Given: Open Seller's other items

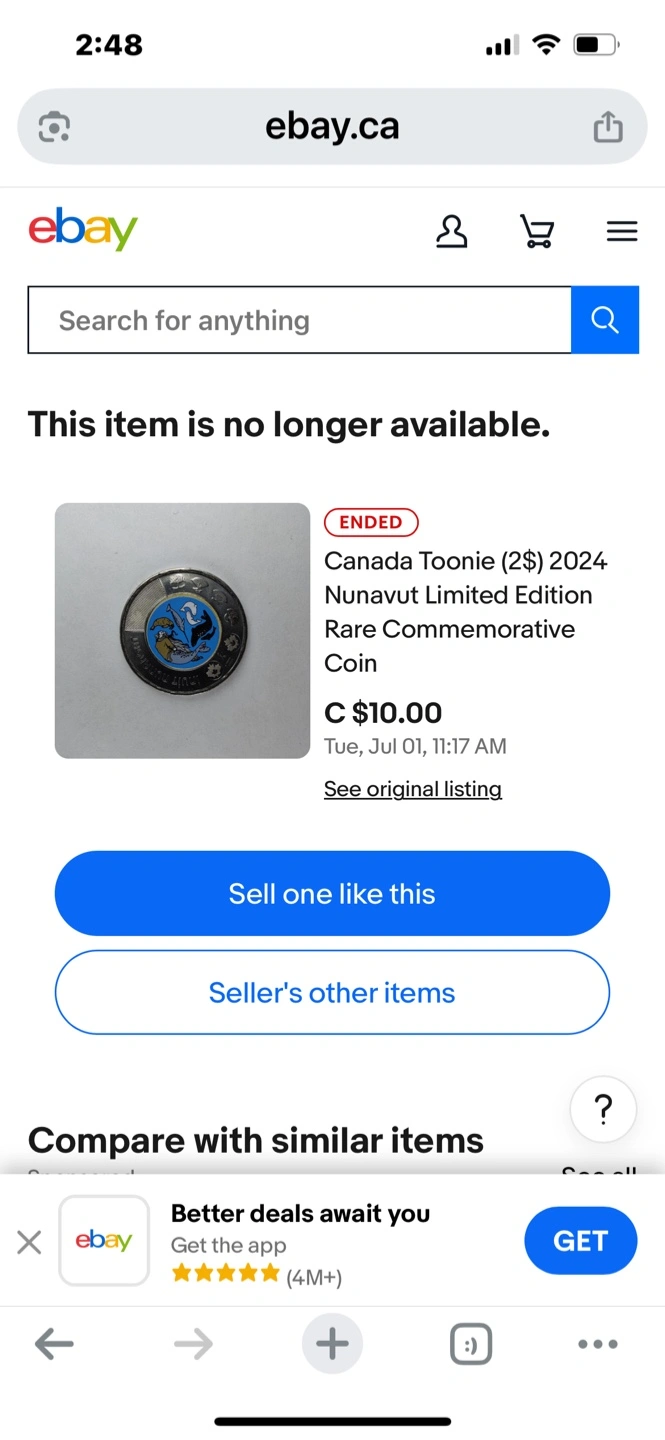Looking at the screenshot, I should [x=332, y=992].
